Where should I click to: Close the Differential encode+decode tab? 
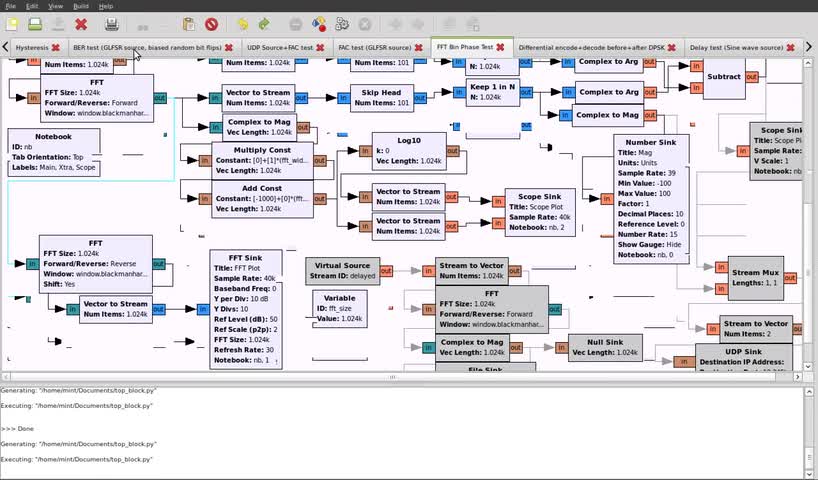coord(672,47)
